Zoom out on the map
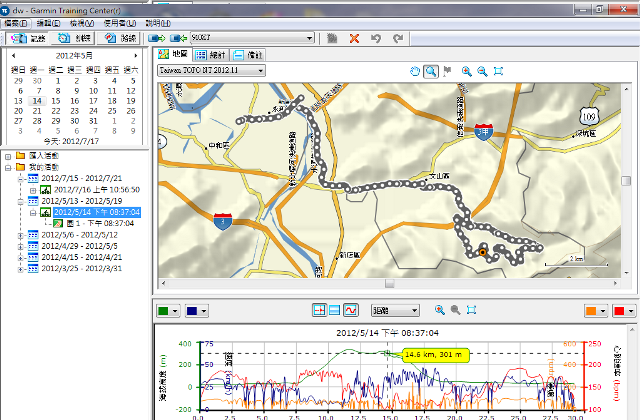This screenshot has height=420, width=640. 482,71
